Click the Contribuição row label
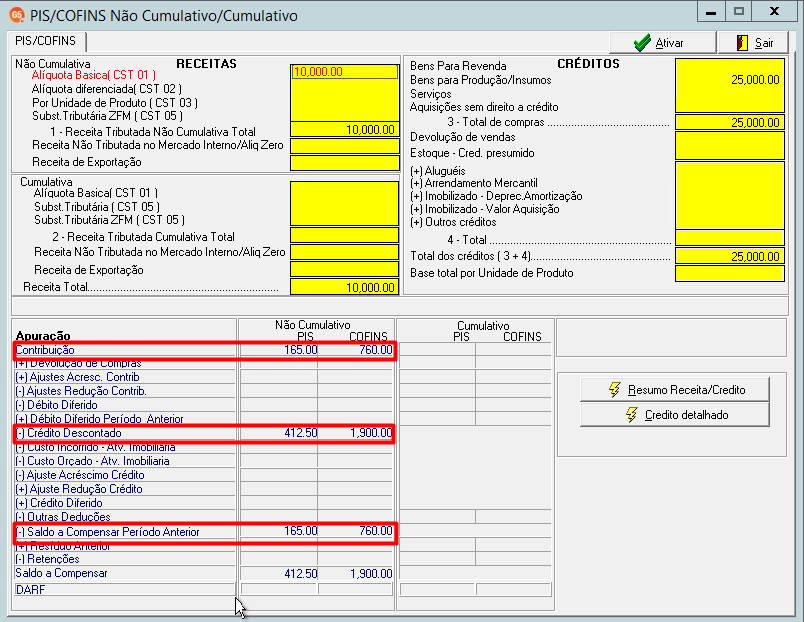804x622 pixels. tap(45, 350)
